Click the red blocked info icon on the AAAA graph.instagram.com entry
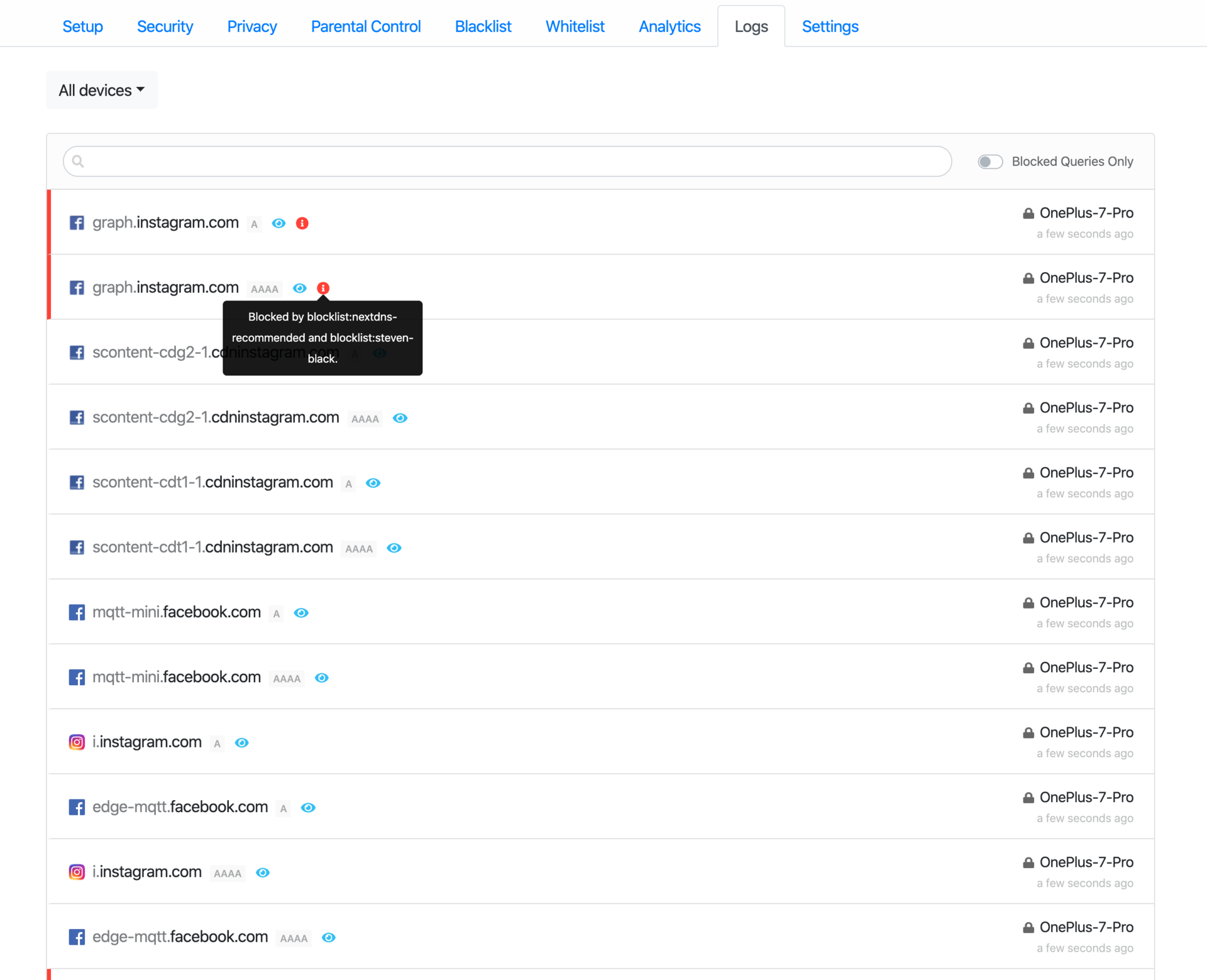The image size is (1207, 980). point(323,288)
